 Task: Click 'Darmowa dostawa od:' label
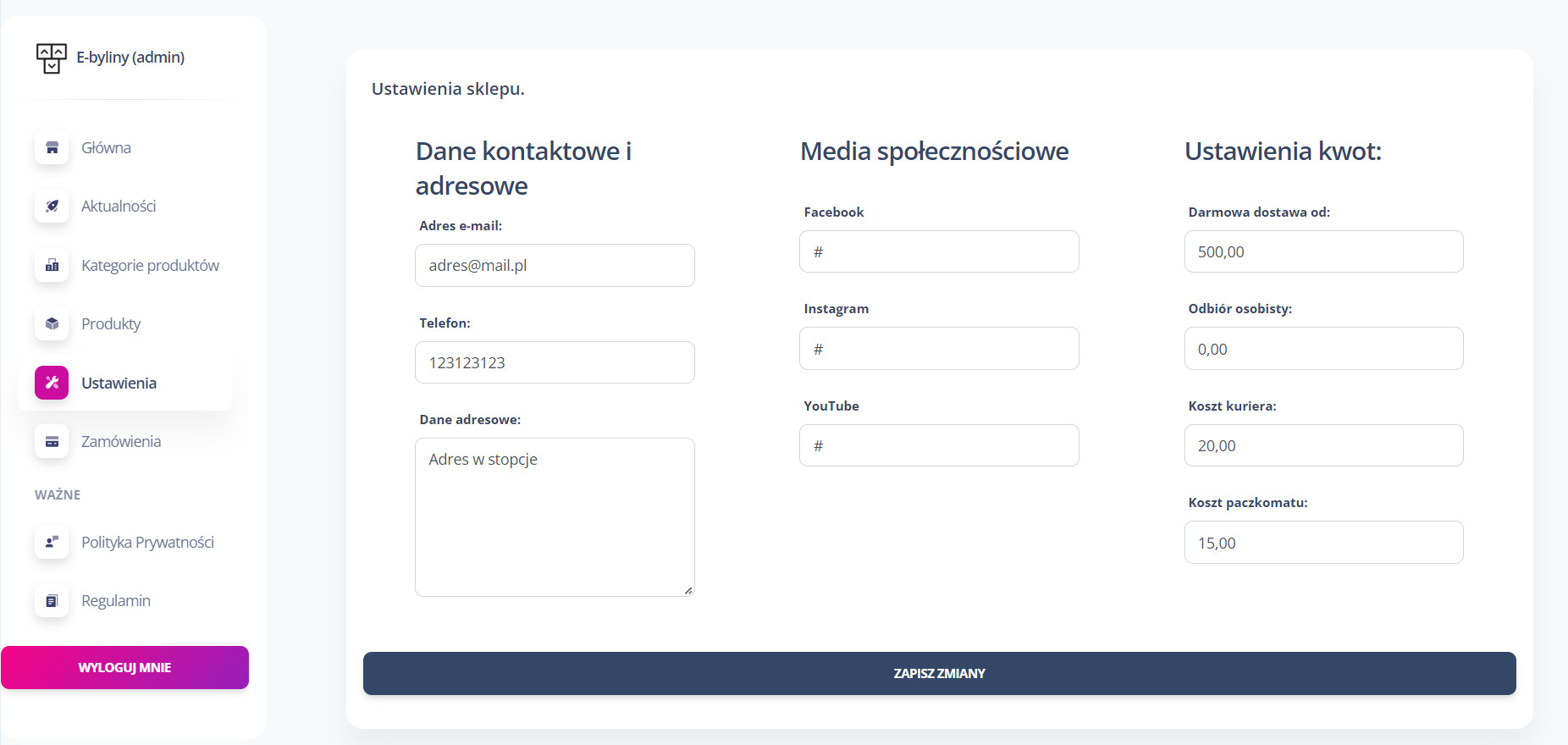[1259, 212]
